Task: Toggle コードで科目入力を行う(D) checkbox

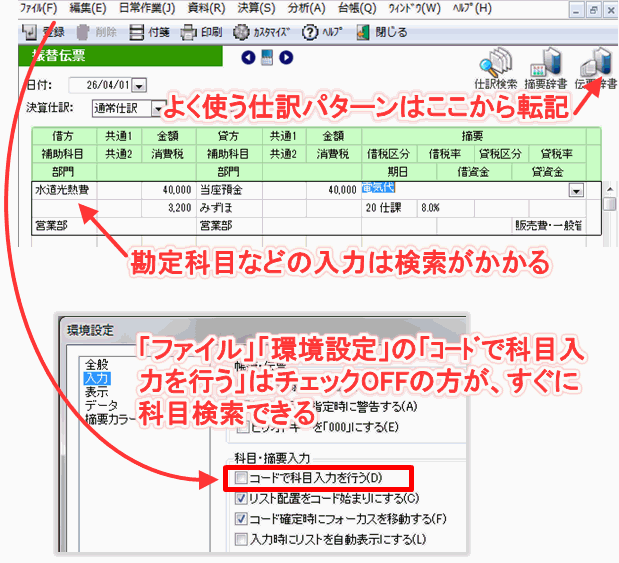Action: pos(241,478)
